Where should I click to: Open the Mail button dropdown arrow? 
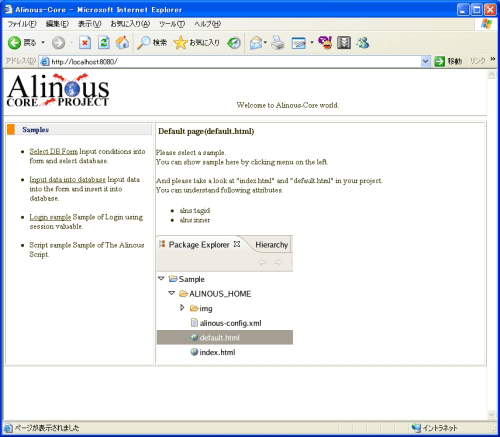265,43
